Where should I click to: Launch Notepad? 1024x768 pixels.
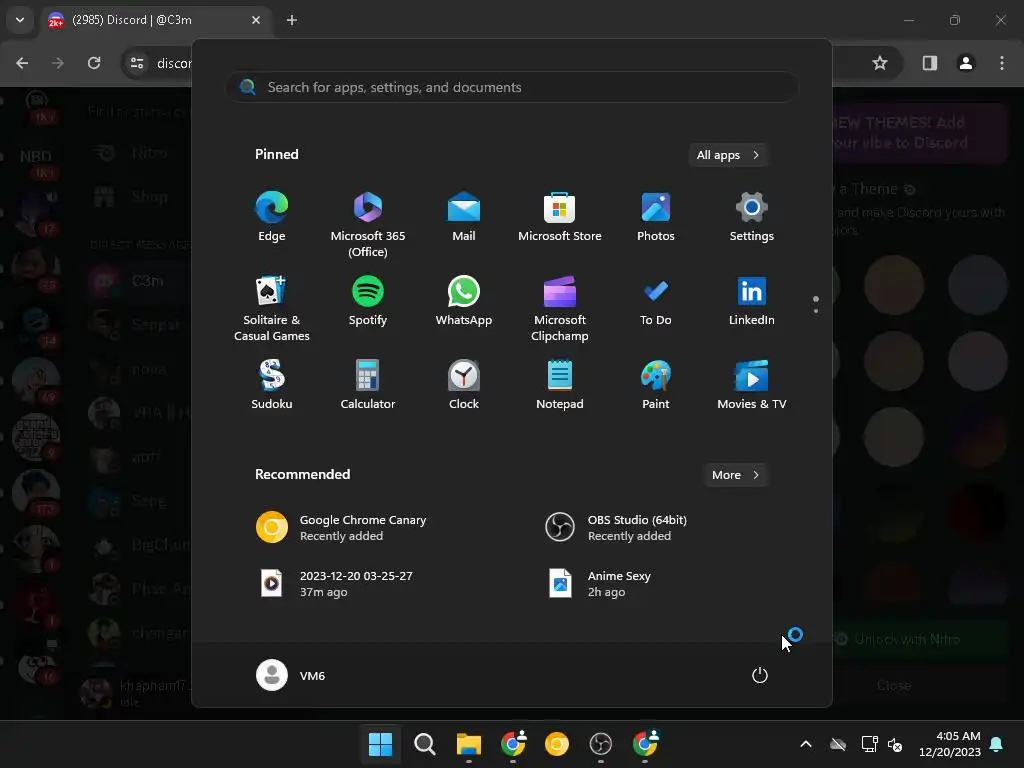click(x=560, y=385)
